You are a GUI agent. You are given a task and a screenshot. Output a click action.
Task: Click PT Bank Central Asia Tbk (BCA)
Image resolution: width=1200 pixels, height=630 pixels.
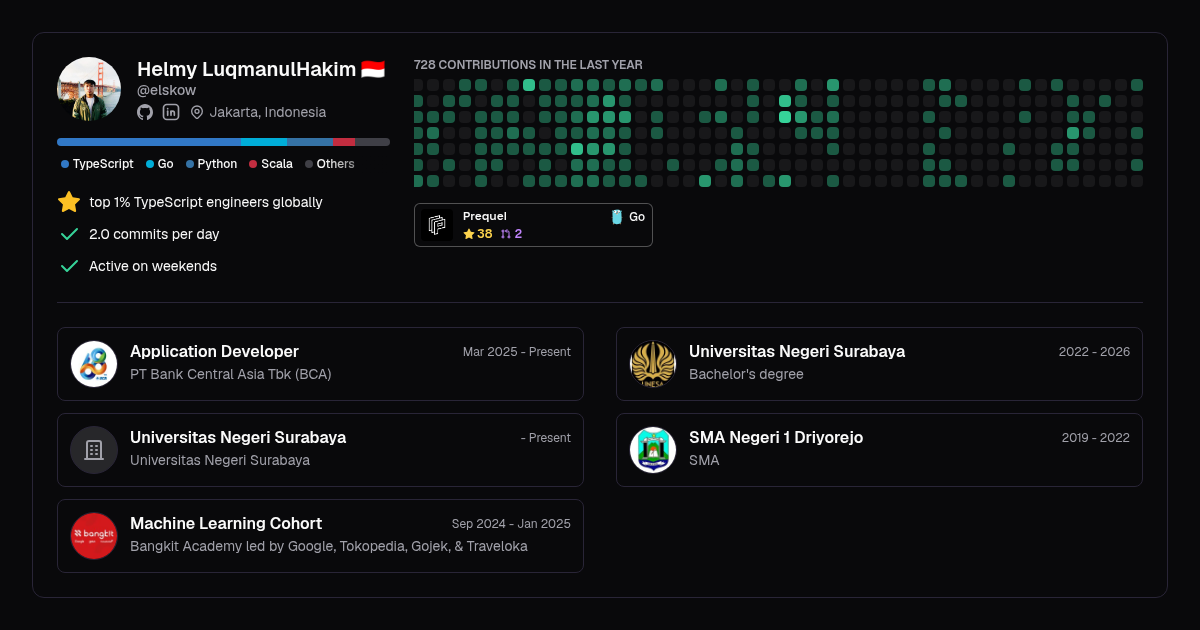(x=231, y=374)
